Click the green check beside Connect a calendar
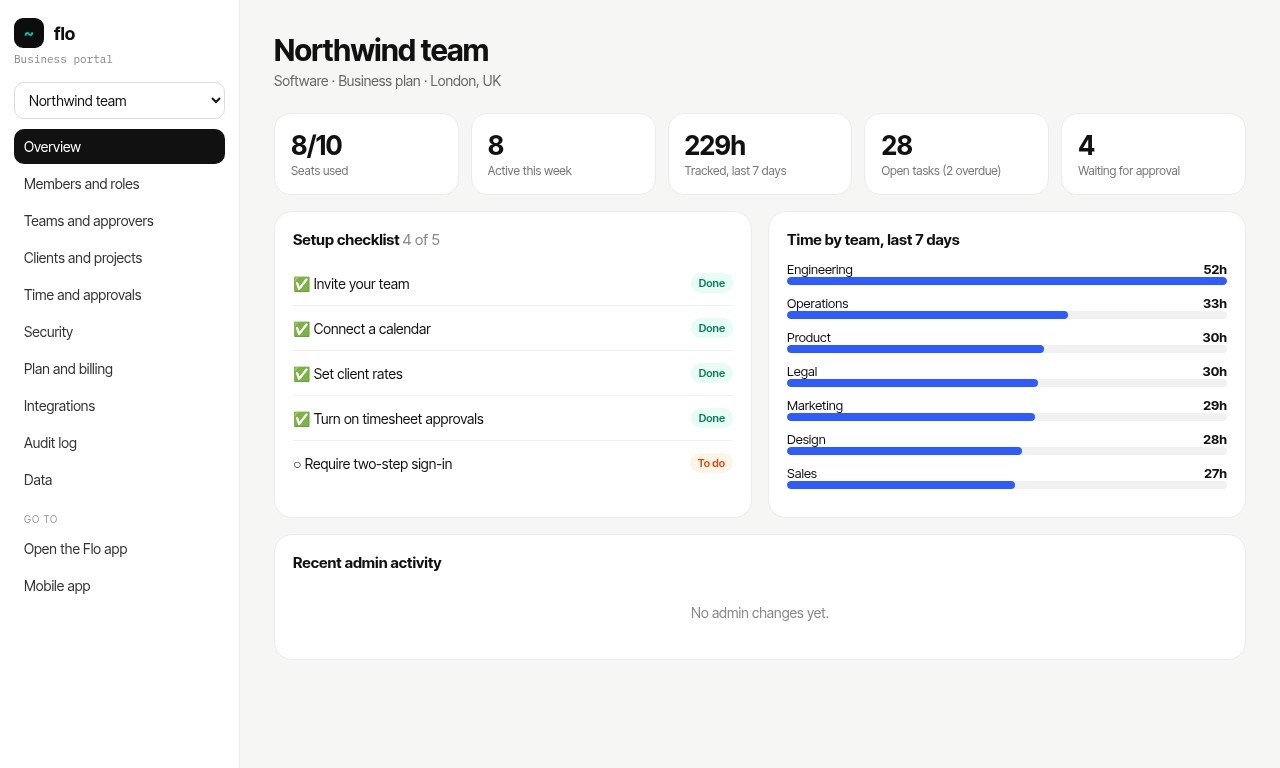The image size is (1280, 768). [301, 329]
